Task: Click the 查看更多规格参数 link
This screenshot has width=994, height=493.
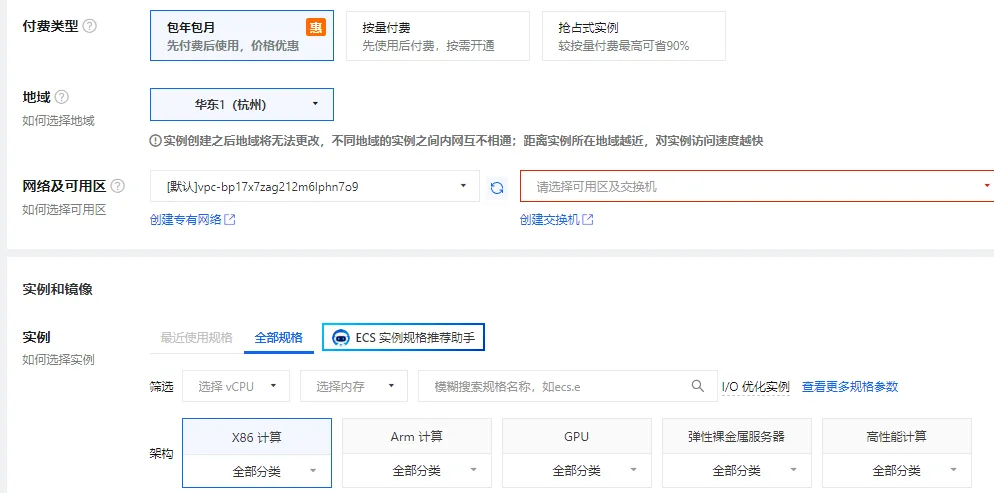Action: click(x=850, y=387)
